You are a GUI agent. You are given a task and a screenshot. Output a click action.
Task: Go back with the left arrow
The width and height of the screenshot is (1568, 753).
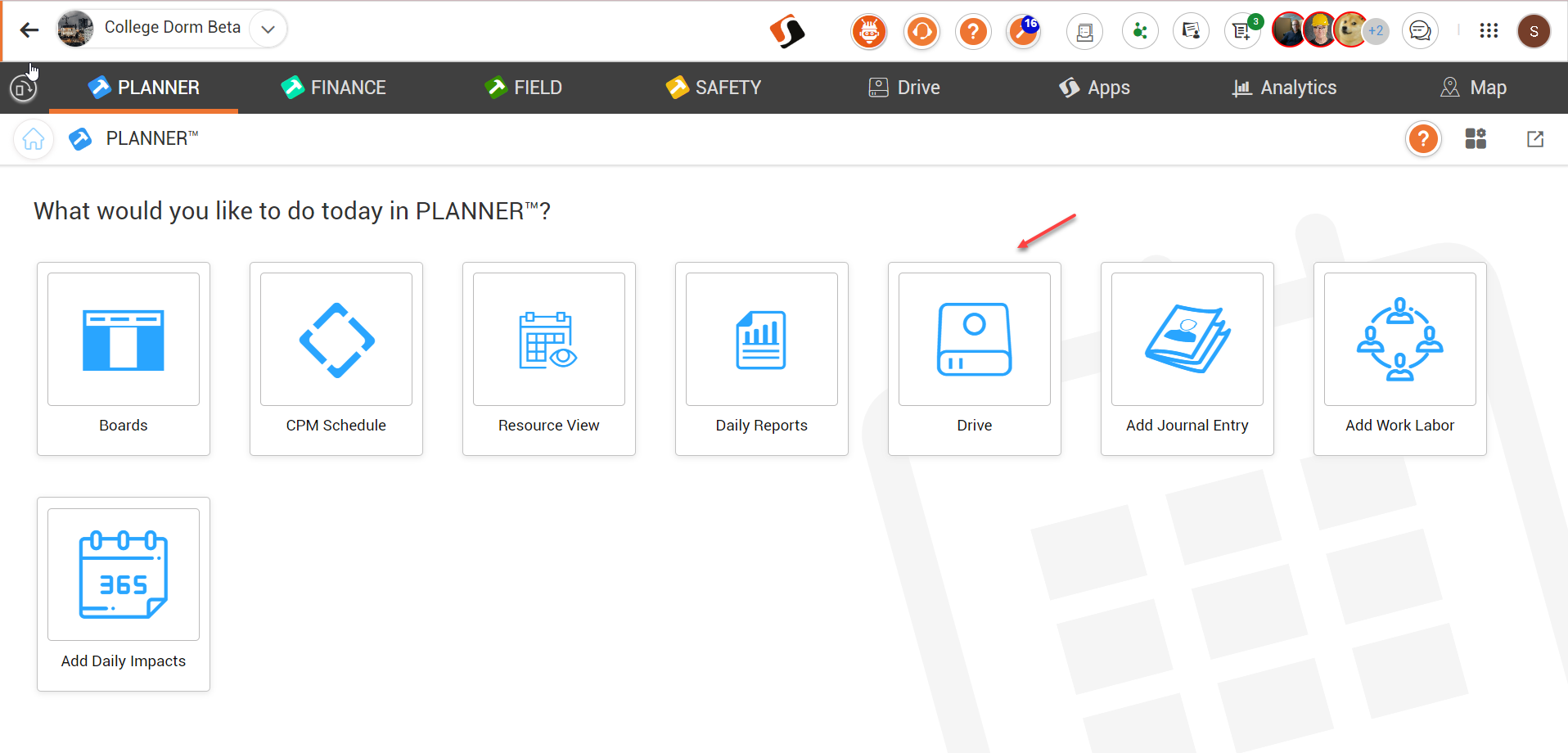[x=29, y=30]
